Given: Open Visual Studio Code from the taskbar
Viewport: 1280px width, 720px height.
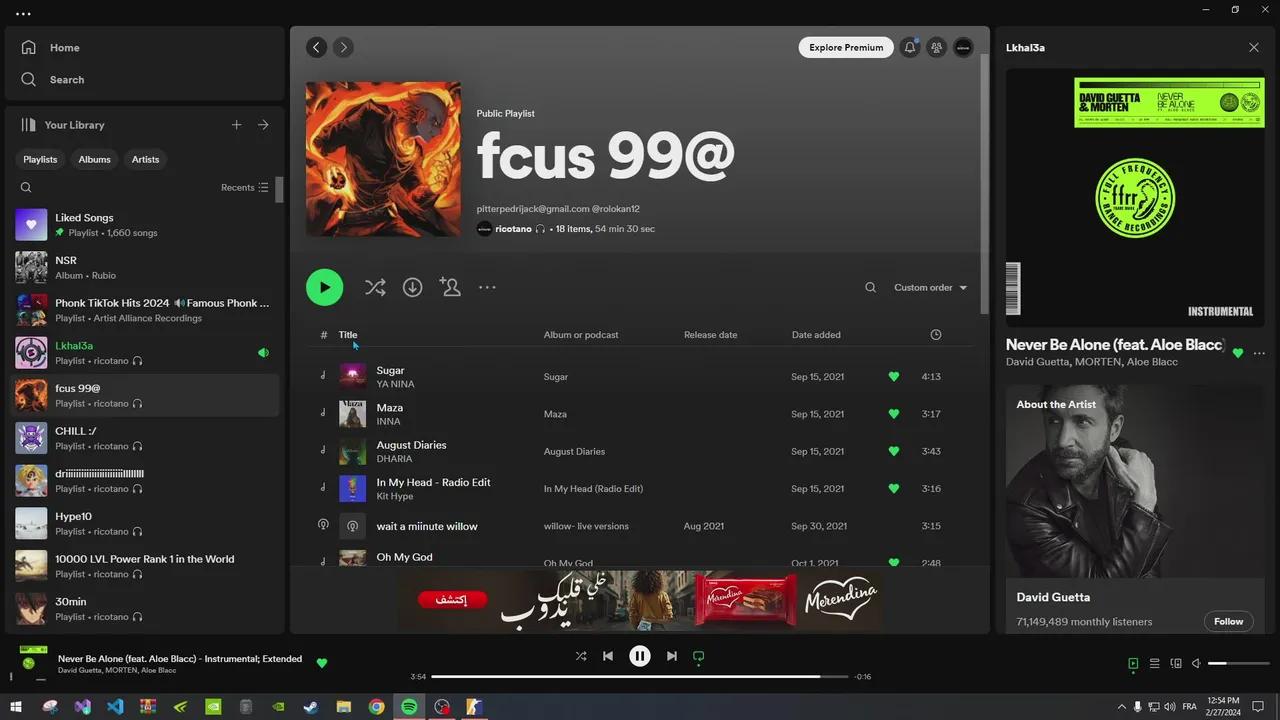Looking at the screenshot, I should (115, 707).
